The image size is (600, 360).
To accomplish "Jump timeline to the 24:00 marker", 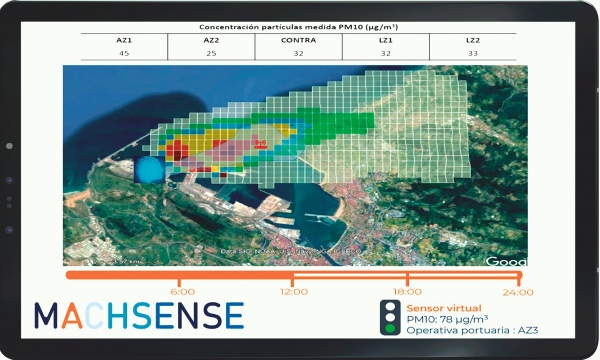I will pyautogui.click(x=518, y=293).
